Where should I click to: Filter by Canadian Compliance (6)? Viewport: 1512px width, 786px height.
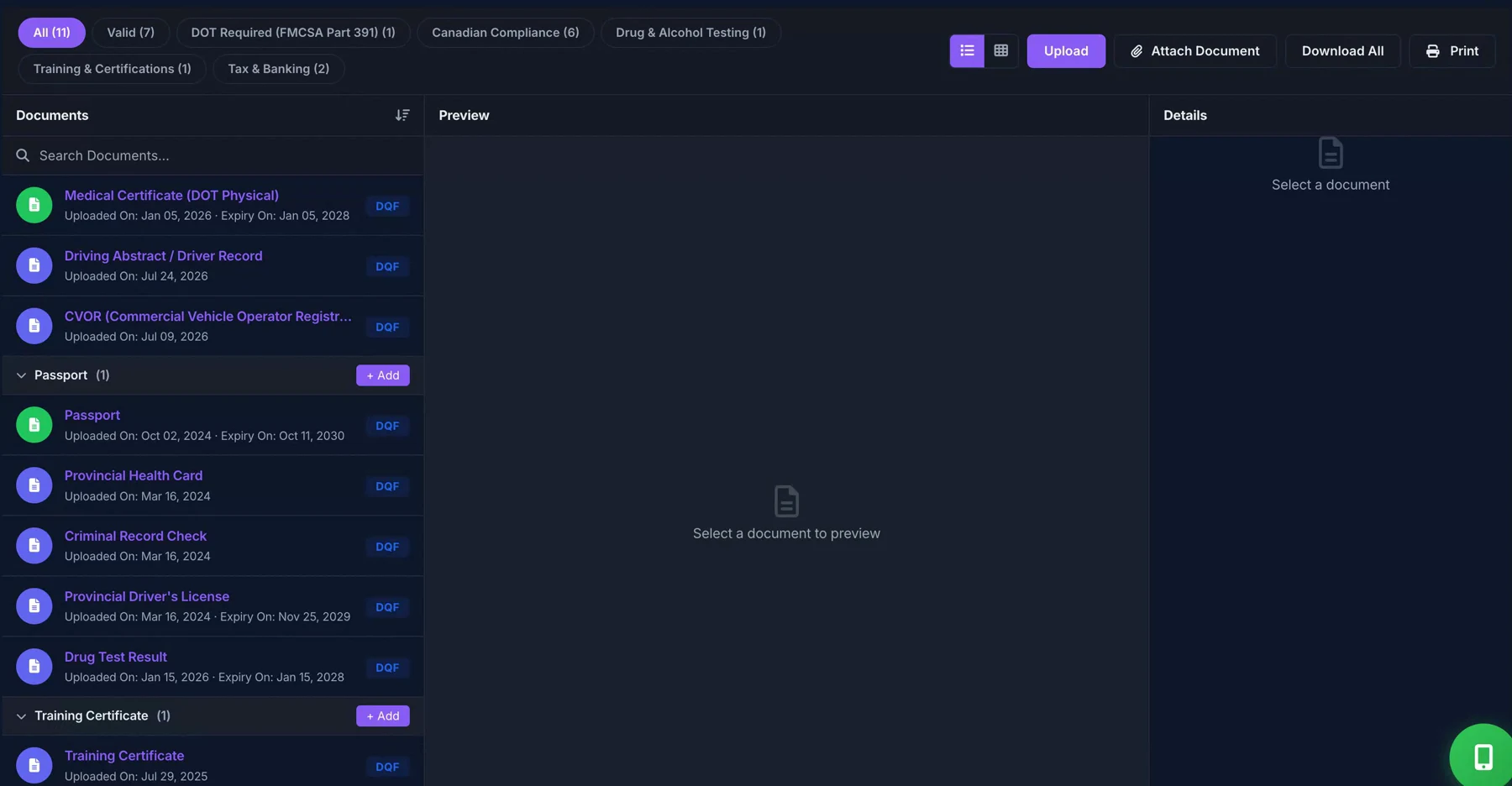[506, 33]
